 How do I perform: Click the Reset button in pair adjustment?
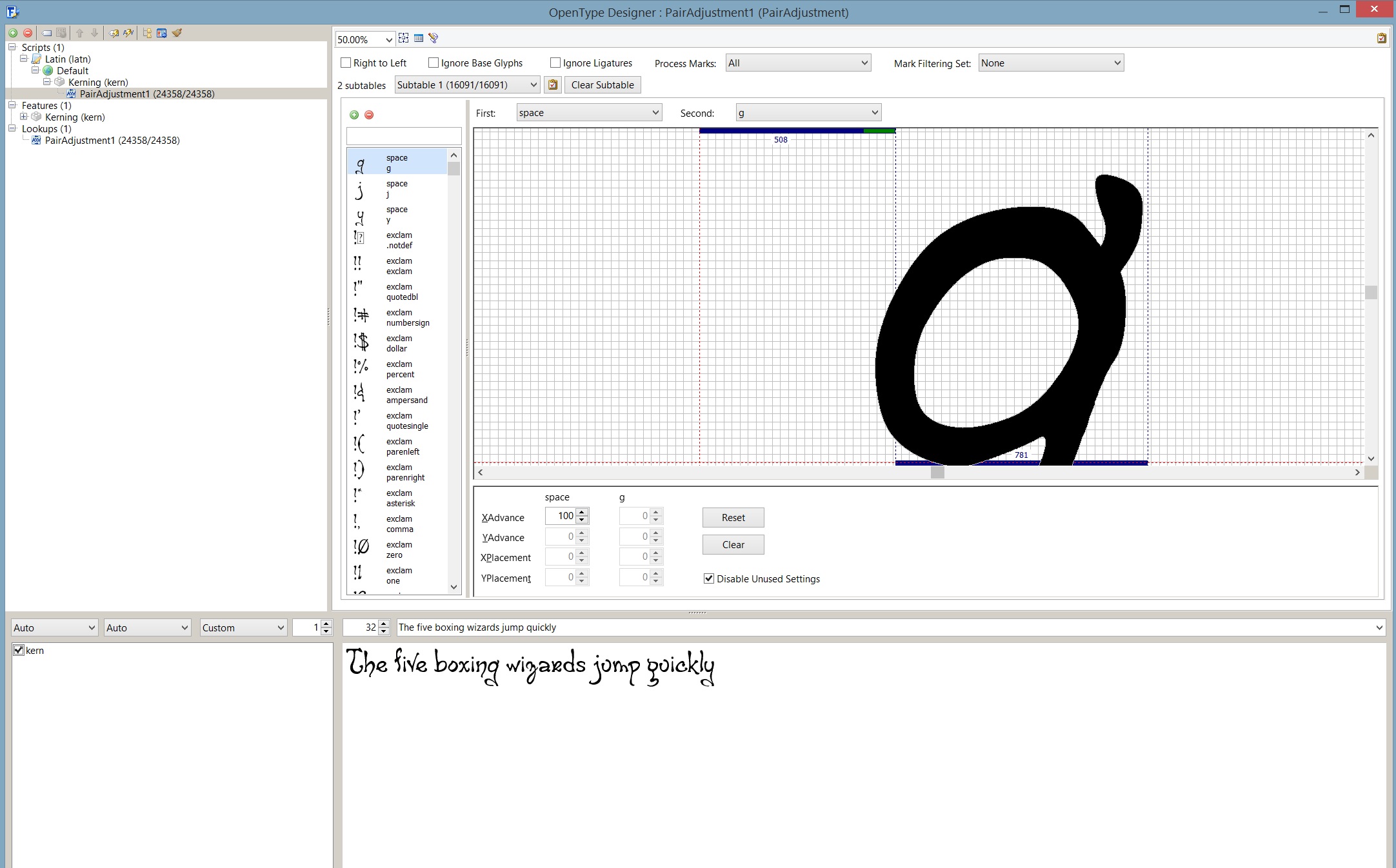tap(734, 517)
